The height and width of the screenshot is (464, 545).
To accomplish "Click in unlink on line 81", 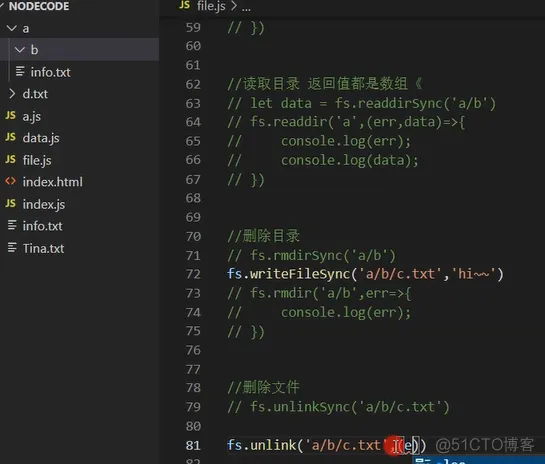I will click(273, 445).
